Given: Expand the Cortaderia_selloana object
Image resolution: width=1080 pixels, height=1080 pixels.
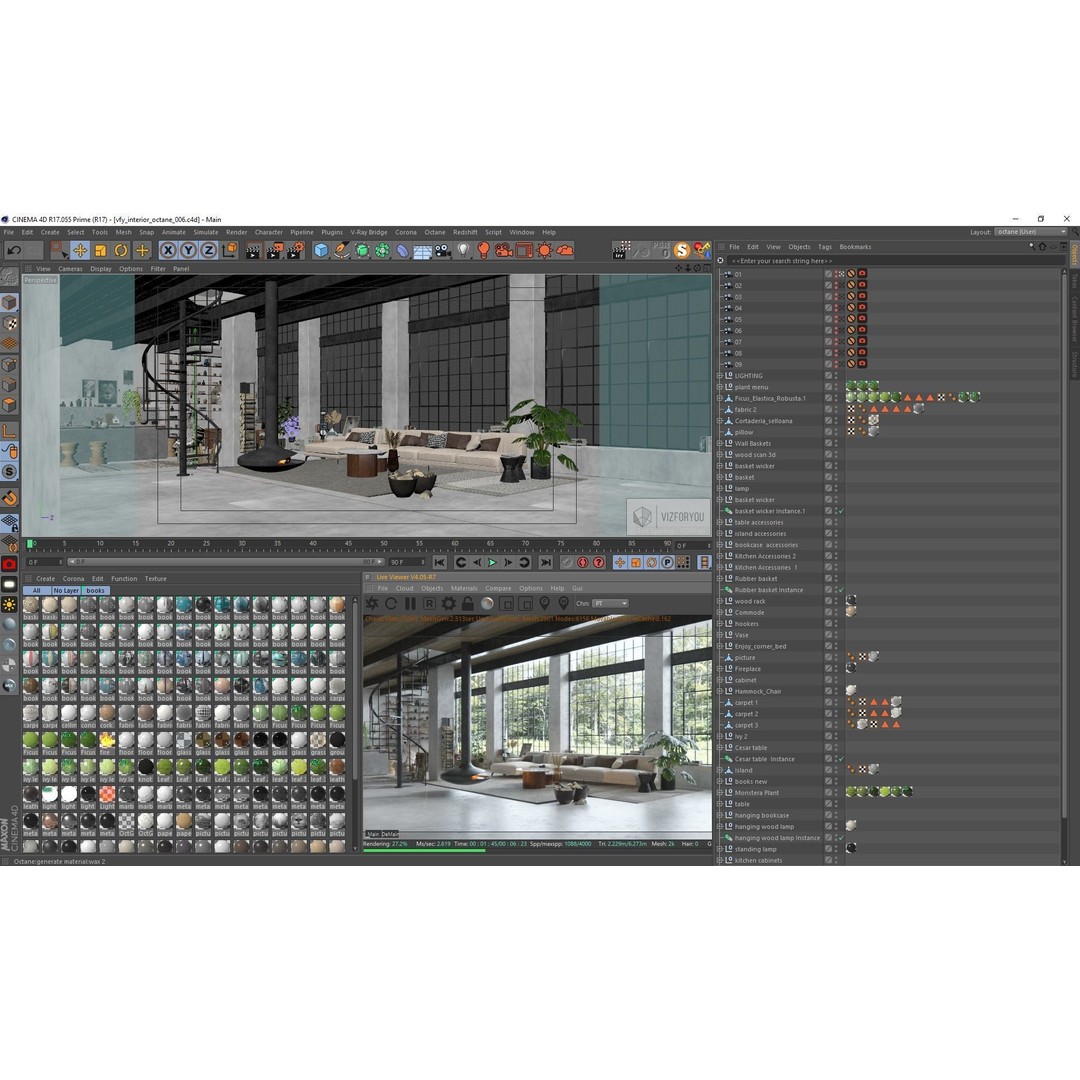Looking at the screenshot, I should coord(720,421).
